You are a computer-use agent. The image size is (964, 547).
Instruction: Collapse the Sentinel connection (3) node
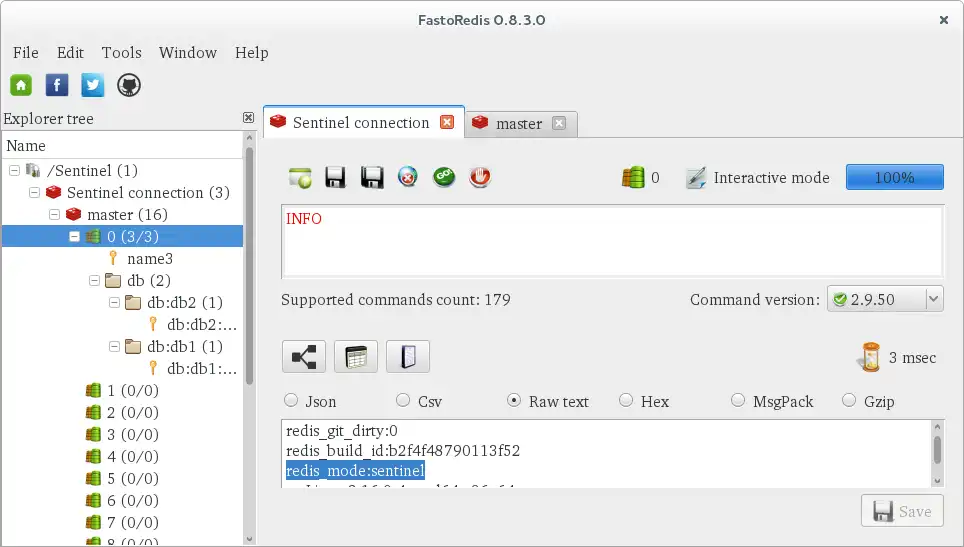[34, 192]
